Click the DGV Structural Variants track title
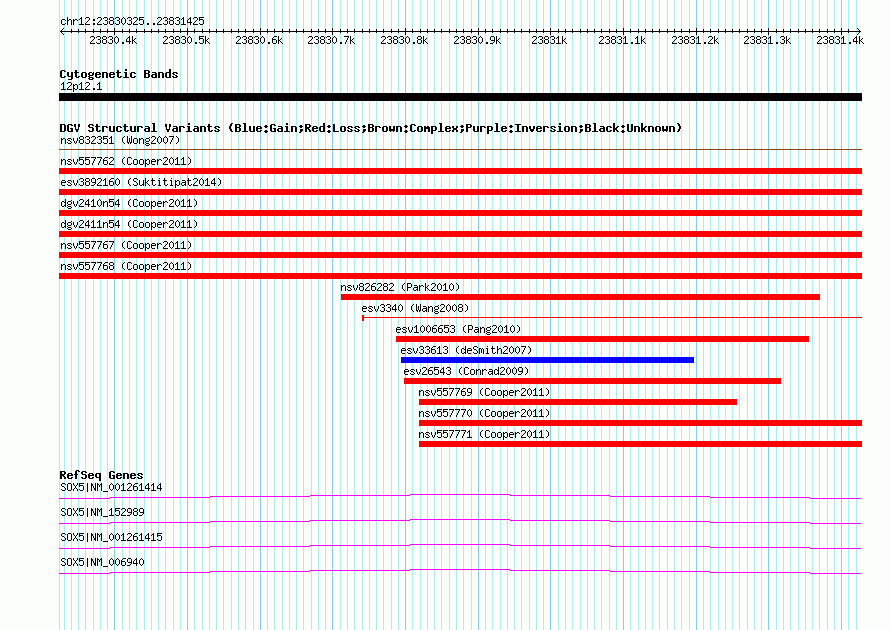 (371, 128)
